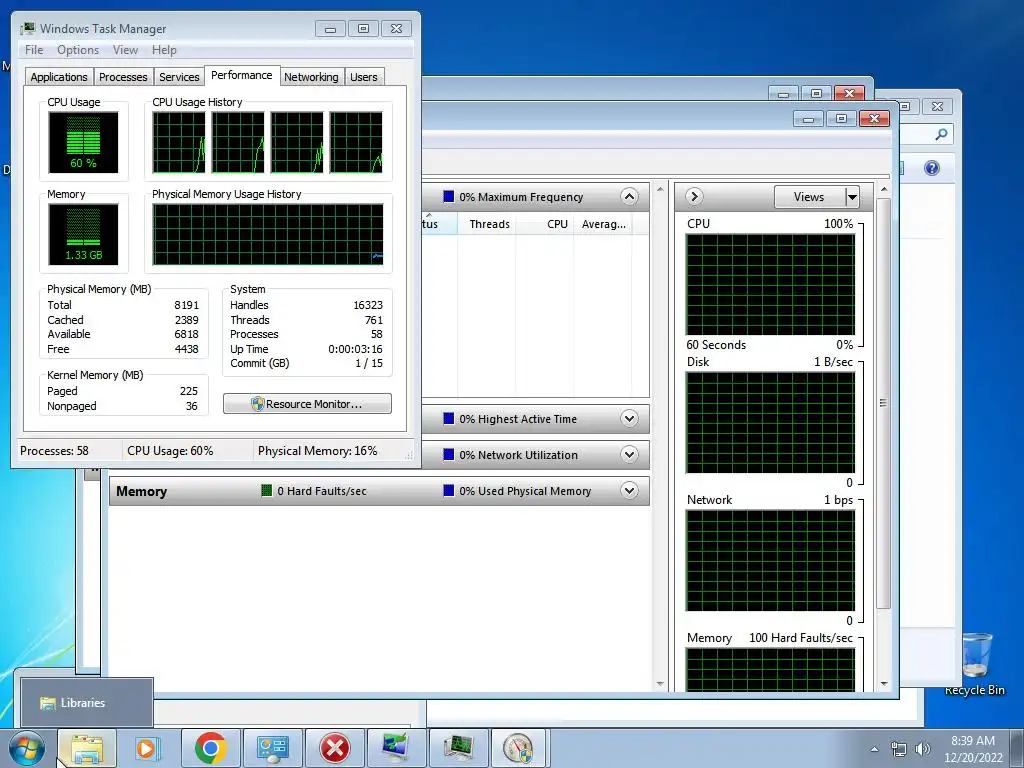Click the blue Network Utilization indicator

click(x=449, y=455)
